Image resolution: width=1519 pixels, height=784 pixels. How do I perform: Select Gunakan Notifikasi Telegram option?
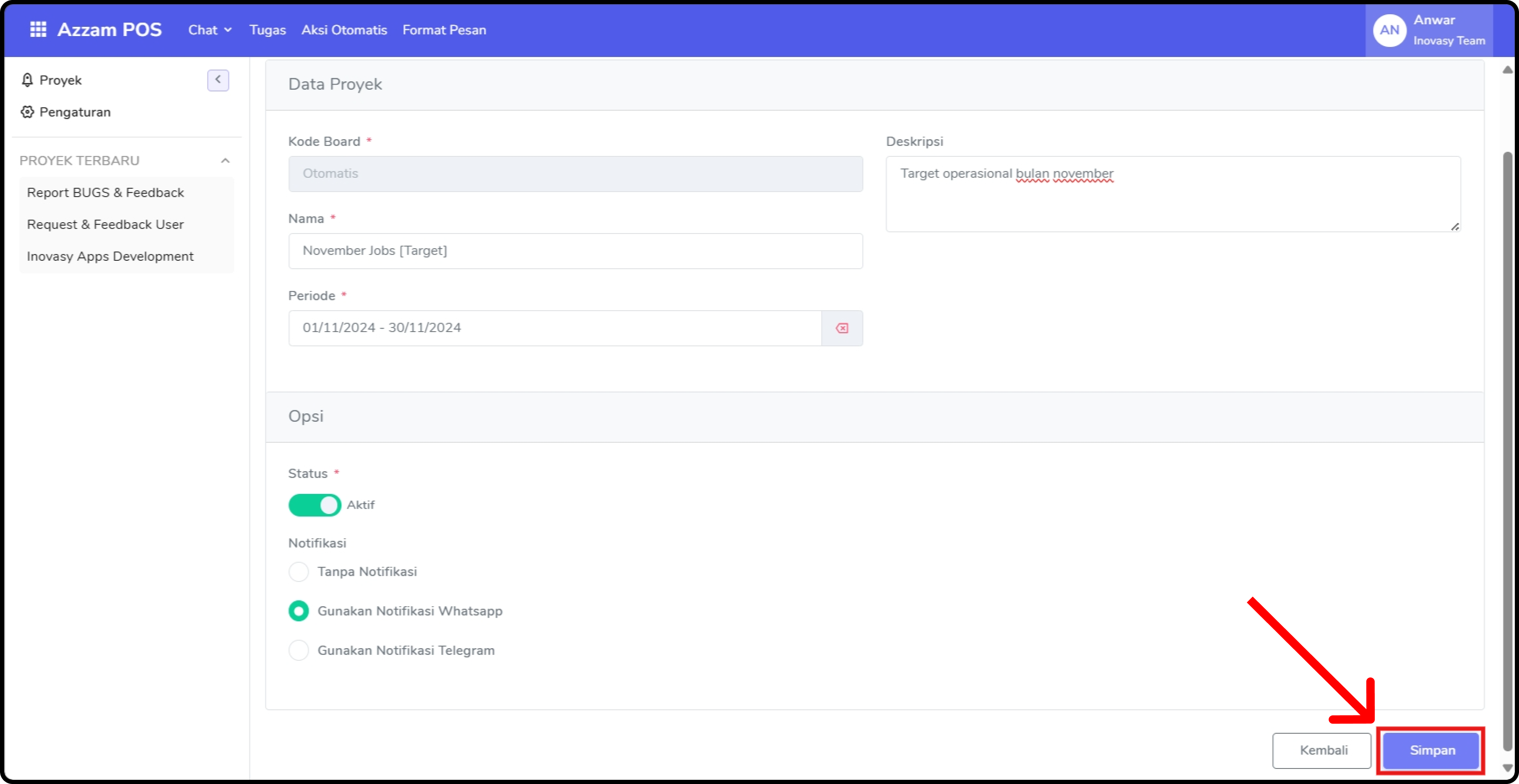(298, 651)
